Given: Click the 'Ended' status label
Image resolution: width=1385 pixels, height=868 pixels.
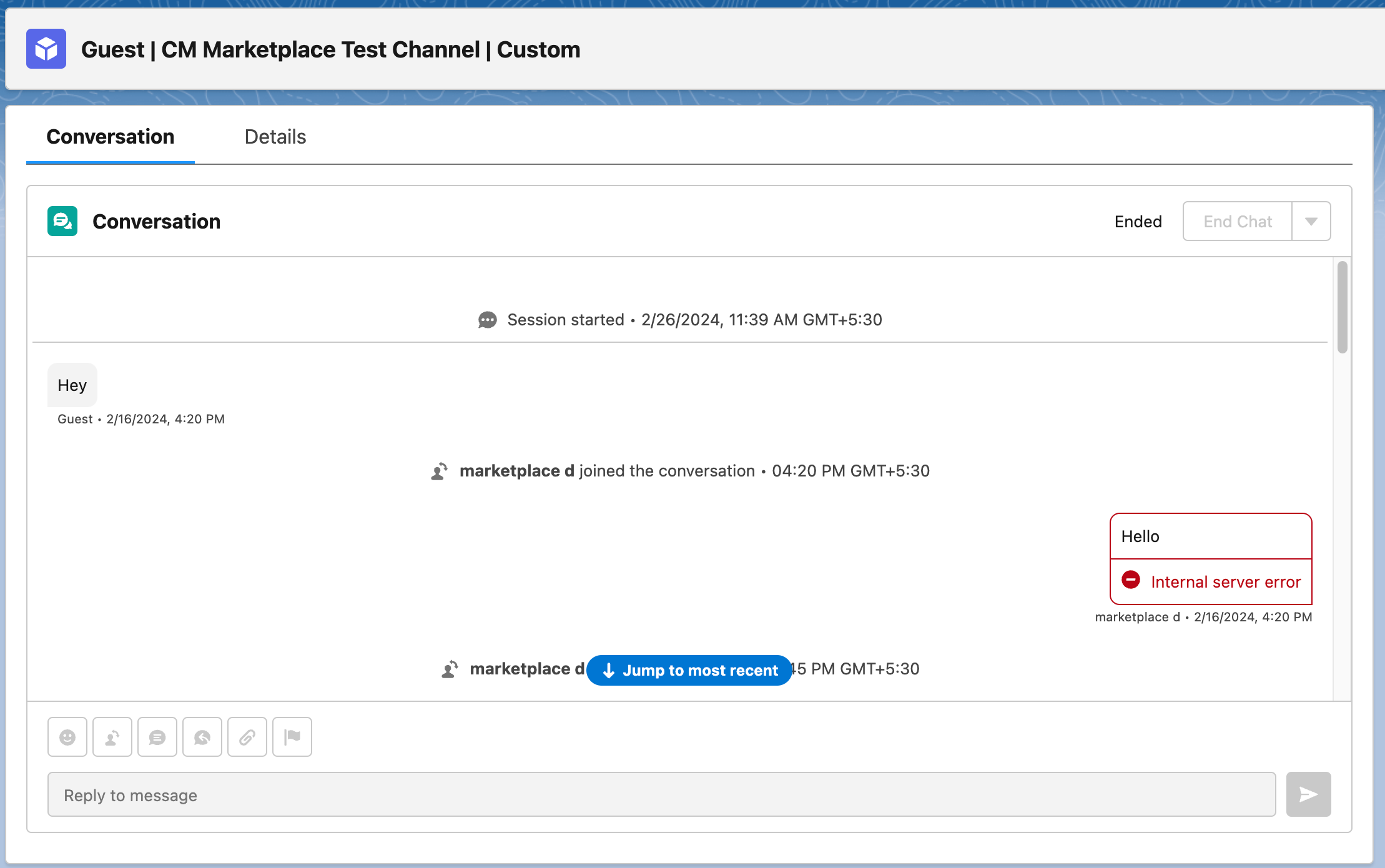Looking at the screenshot, I should [x=1138, y=222].
